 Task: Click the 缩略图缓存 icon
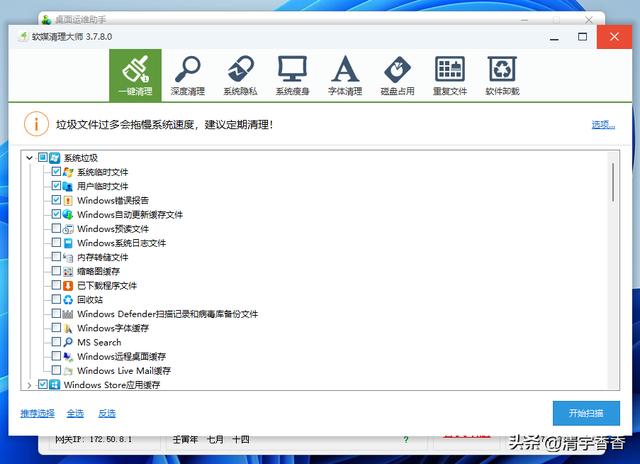pyautogui.click(x=68, y=271)
